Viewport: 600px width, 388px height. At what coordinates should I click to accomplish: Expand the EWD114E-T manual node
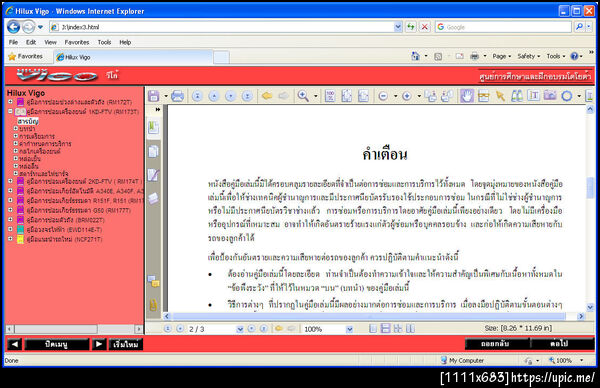pos(11,229)
